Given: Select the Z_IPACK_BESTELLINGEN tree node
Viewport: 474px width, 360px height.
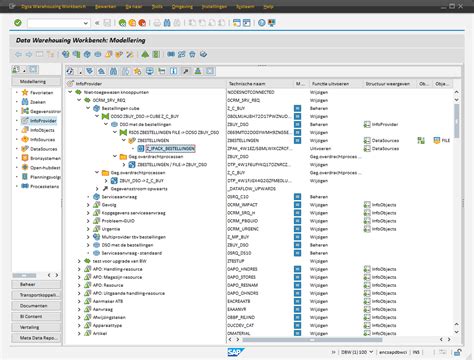Looking at the screenshot, I should 170,148.
